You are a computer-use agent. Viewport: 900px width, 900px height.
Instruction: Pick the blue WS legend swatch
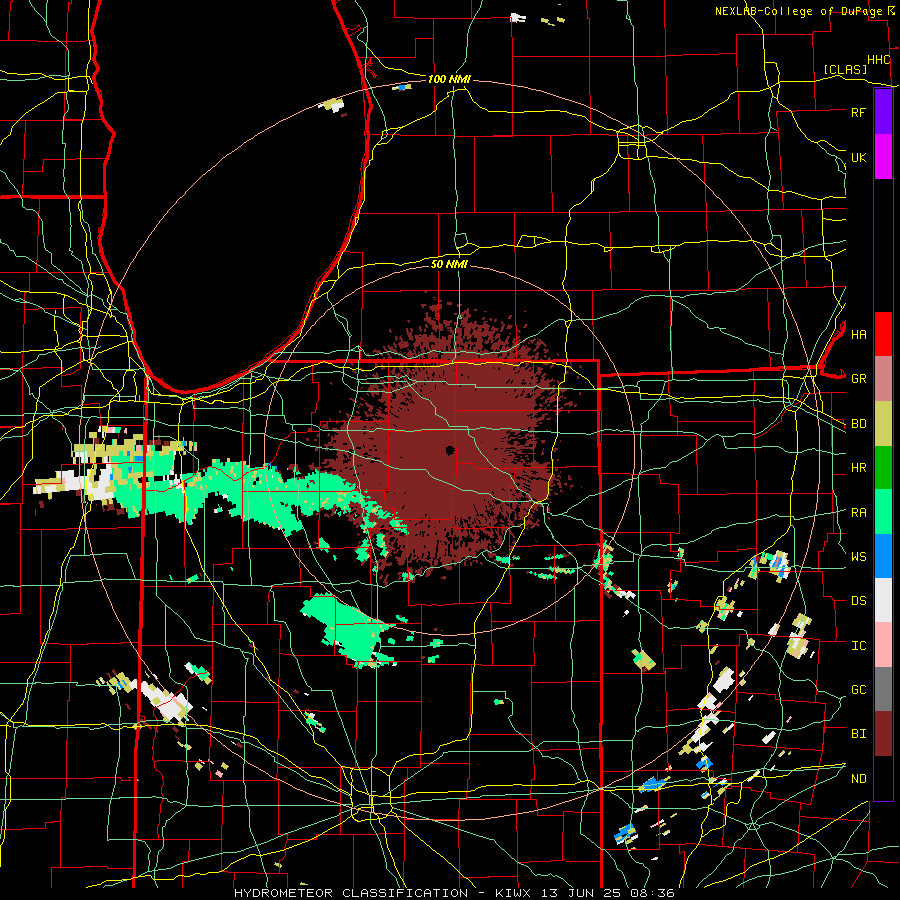(x=883, y=556)
